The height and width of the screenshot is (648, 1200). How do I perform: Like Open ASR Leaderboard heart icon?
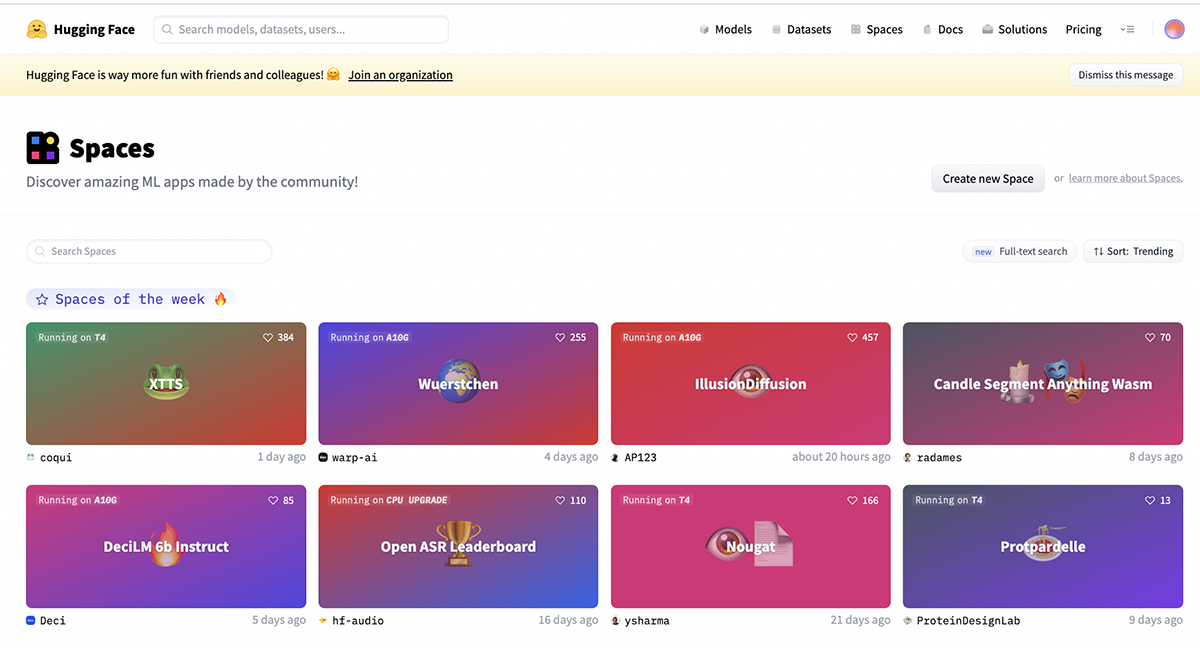pyautogui.click(x=560, y=501)
